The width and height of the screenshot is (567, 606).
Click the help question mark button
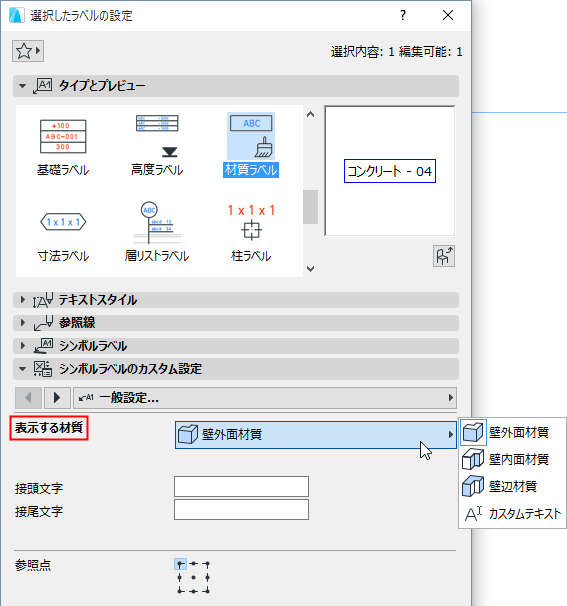(x=403, y=15)
